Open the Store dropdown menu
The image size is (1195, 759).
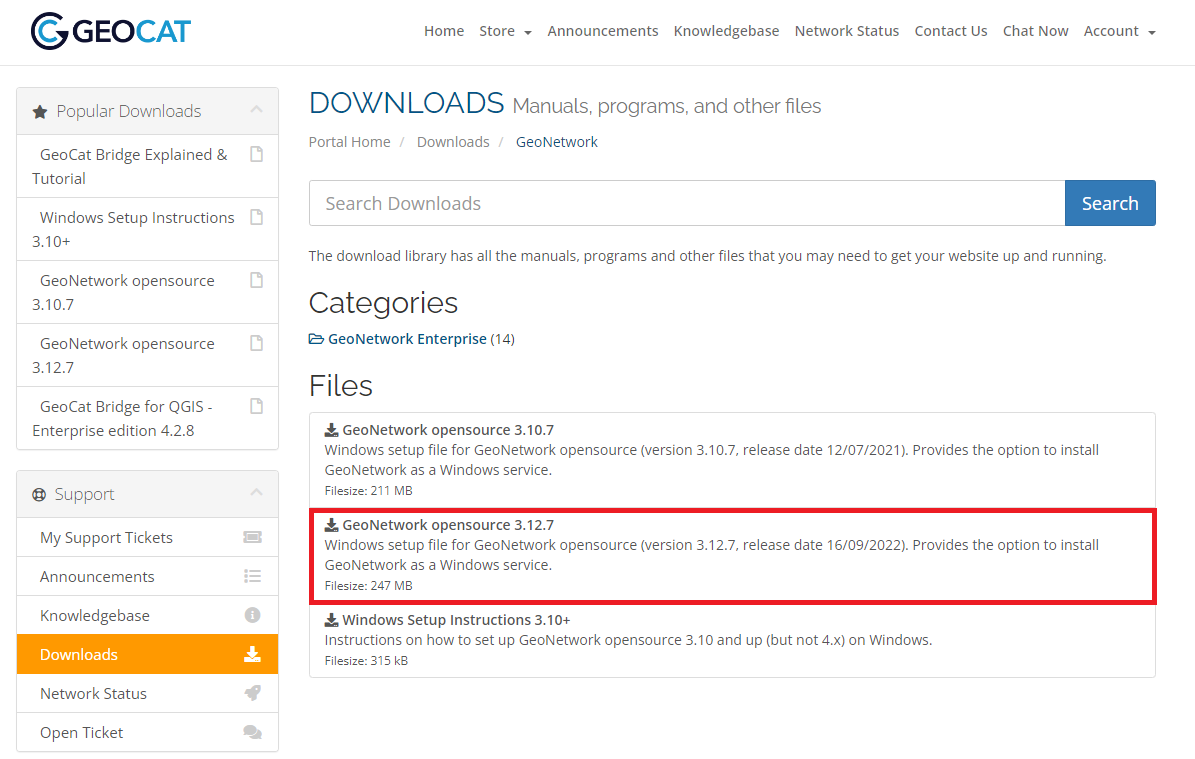click(x=505, y=31)
